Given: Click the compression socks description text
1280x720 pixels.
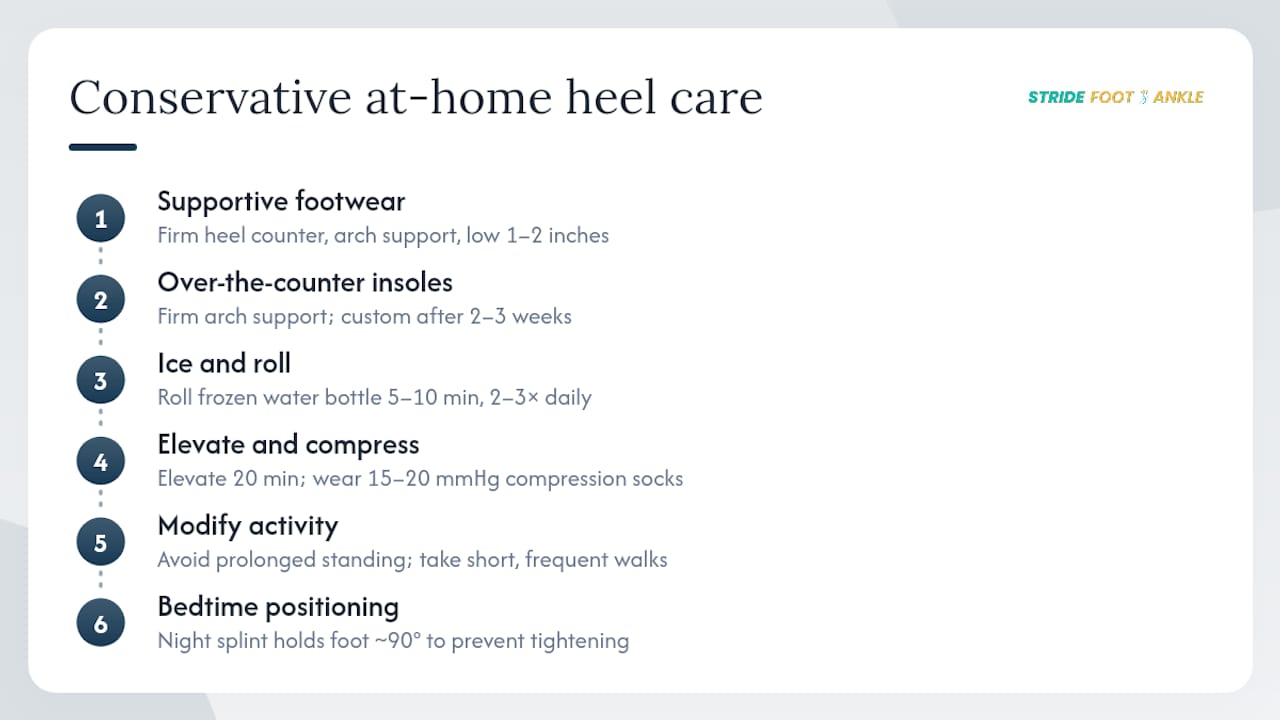Looking at the screenshot, I should pyautogui.click(x=420, y=478).
